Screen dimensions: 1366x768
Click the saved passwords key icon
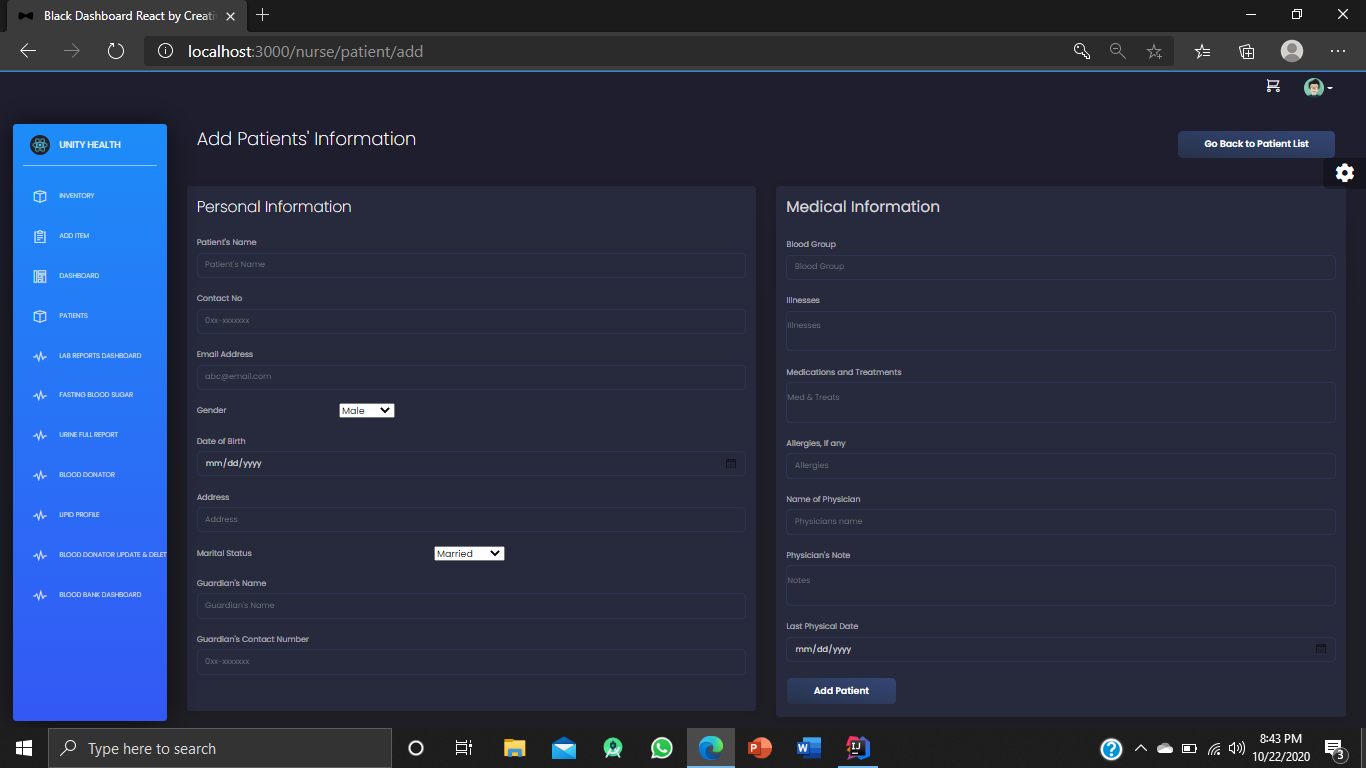pyautogui.click(x=1082, y=51)
